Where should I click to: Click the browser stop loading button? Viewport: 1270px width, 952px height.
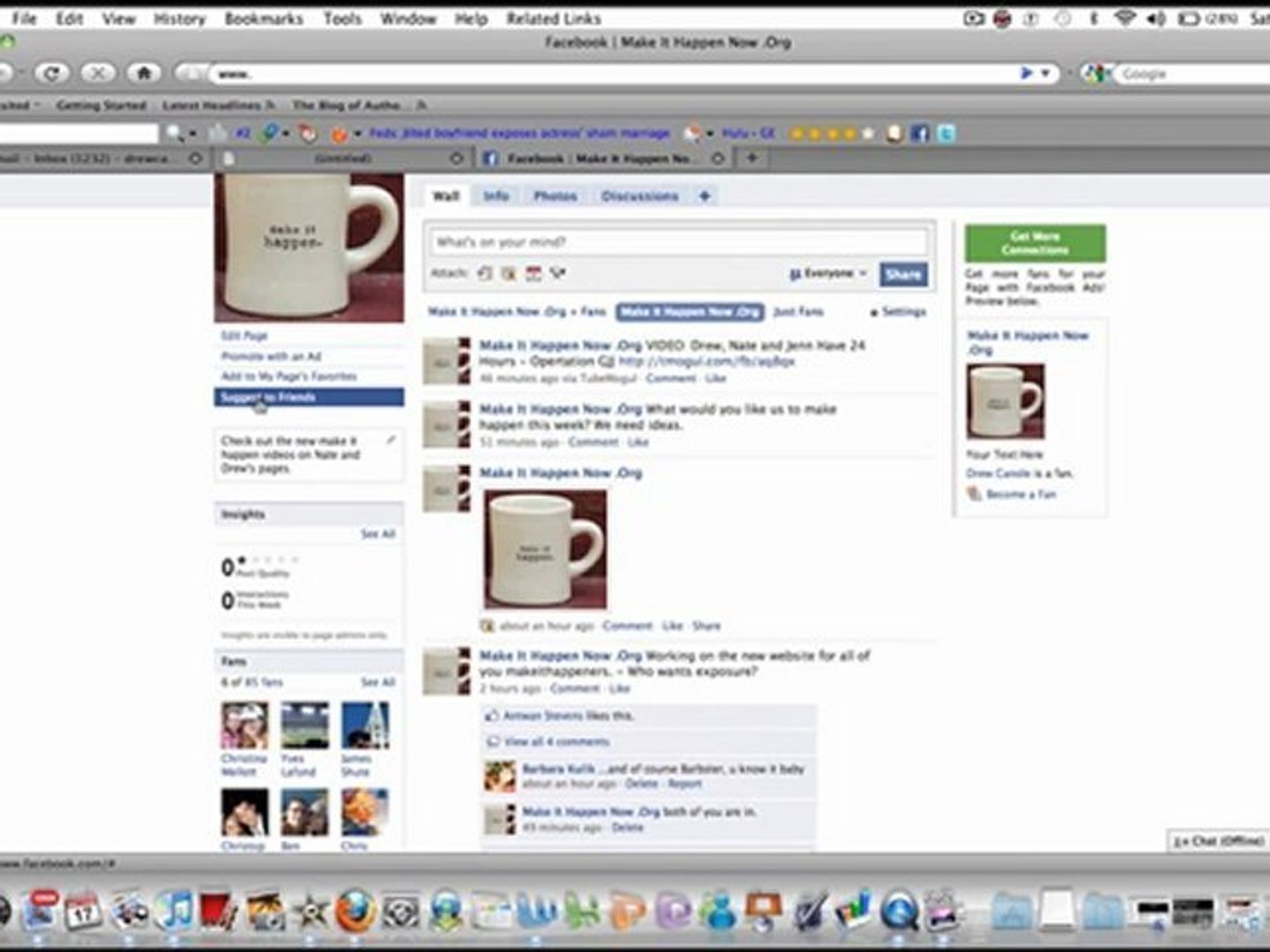98,73
